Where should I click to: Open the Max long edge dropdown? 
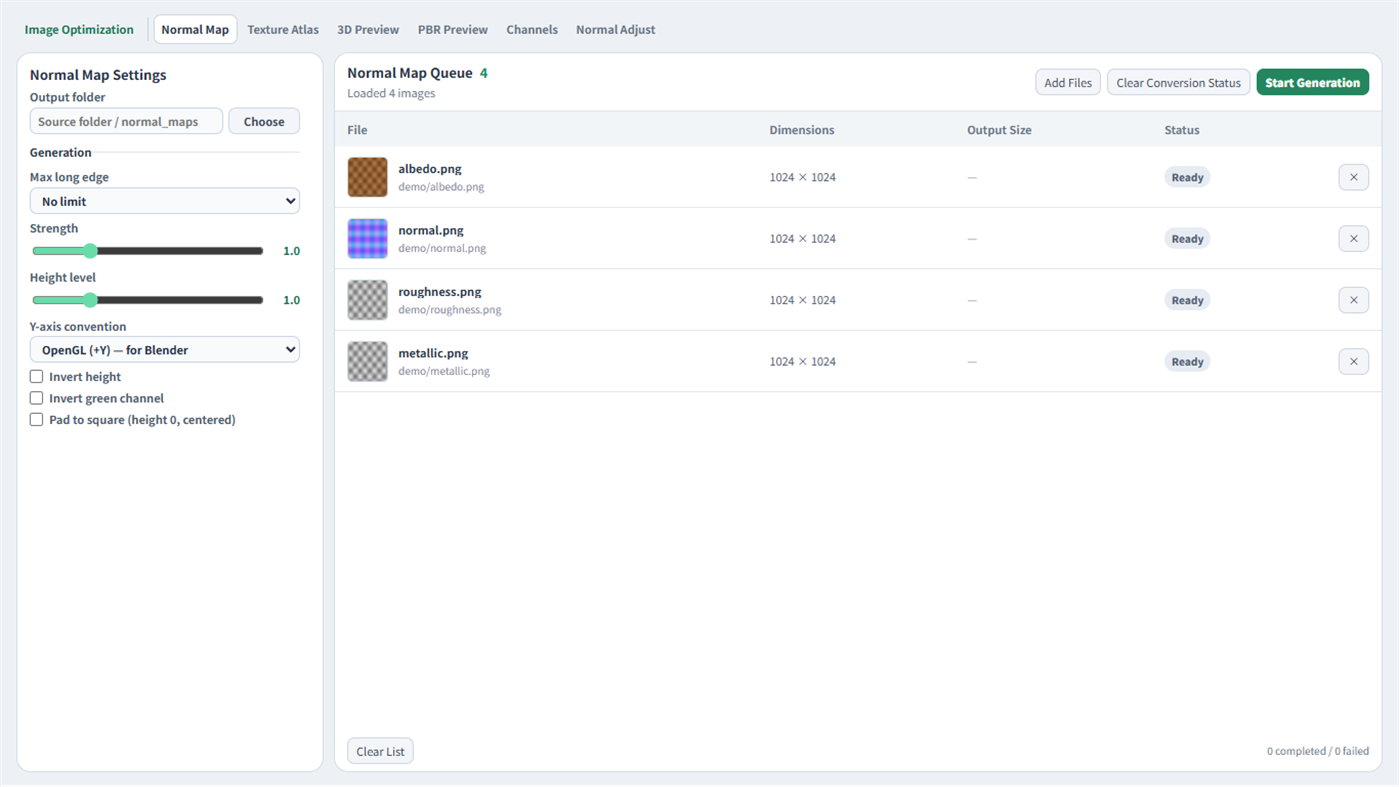[165, 201]
